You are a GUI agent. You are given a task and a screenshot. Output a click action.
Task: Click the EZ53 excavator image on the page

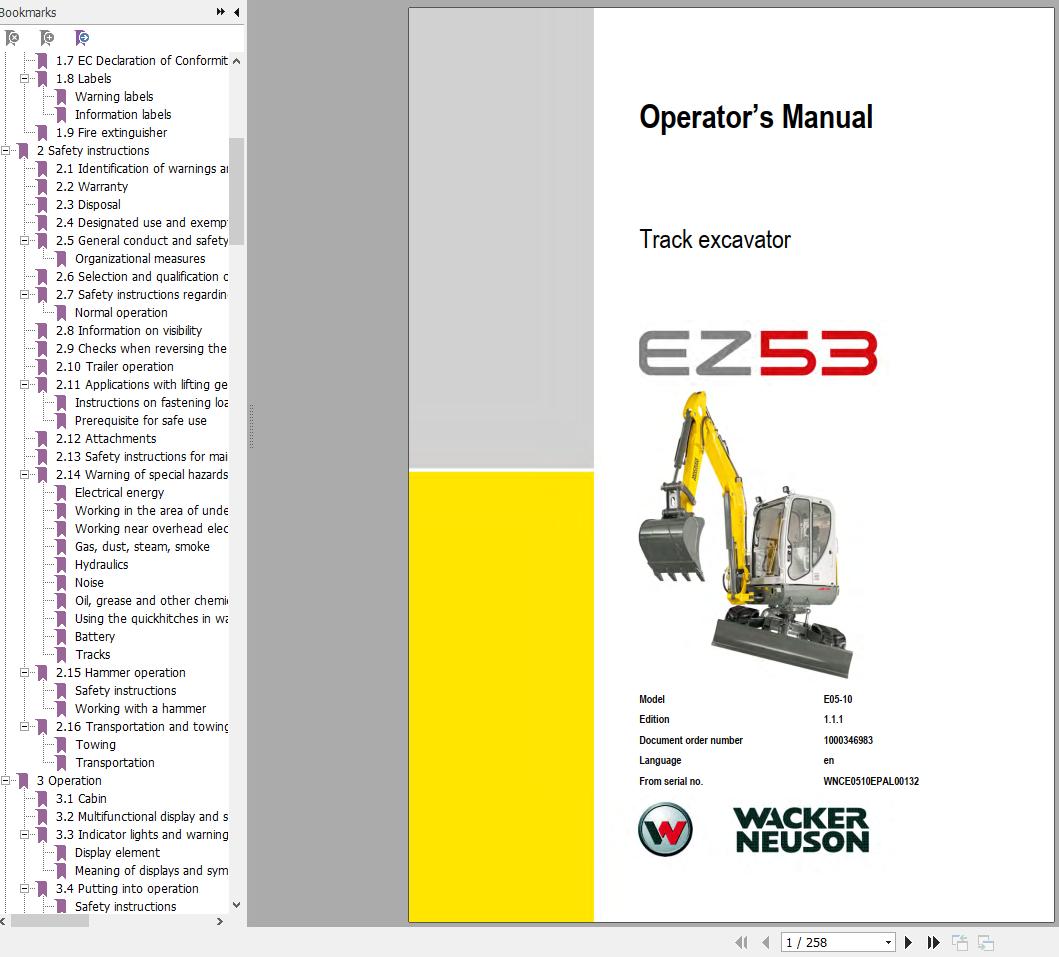(x=746, y=534)
